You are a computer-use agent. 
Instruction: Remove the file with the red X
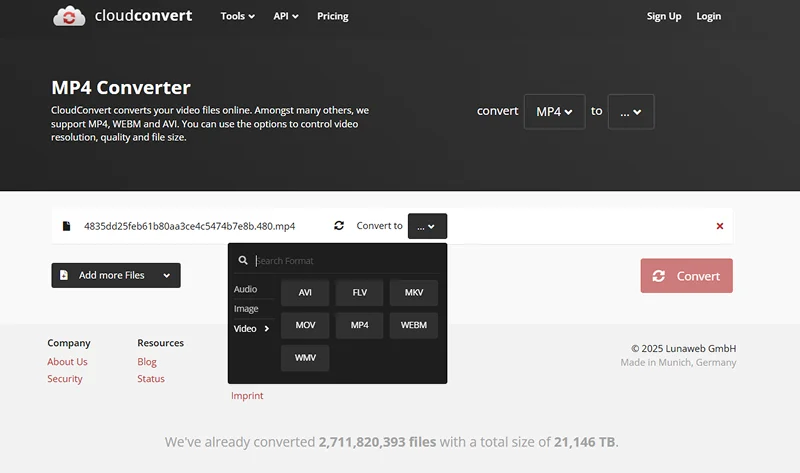(719, 226)
